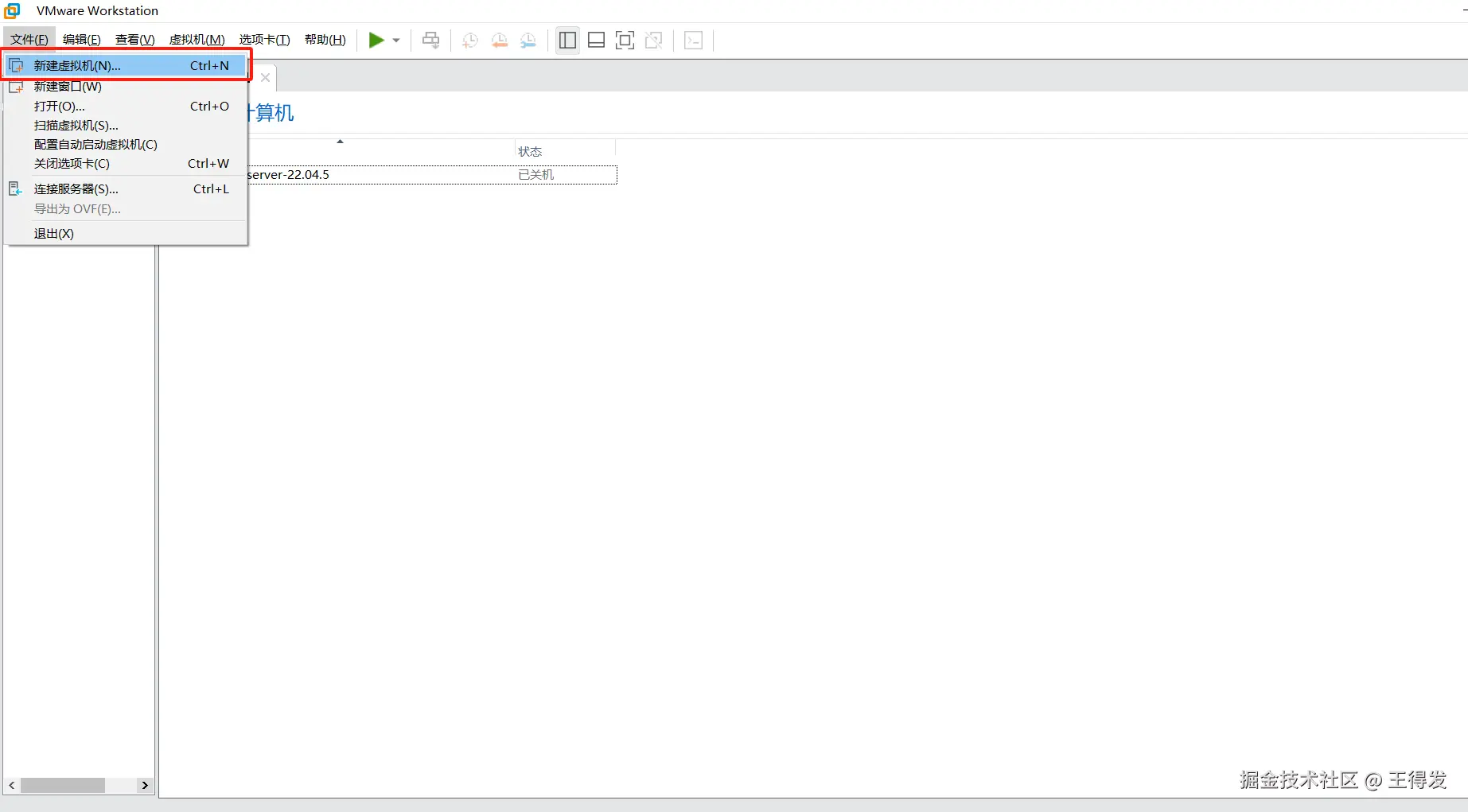Choose 扫描虚拟机(S)... menu entry
Viewport: 1468px width, 812px height.
(x=126, y=125)
